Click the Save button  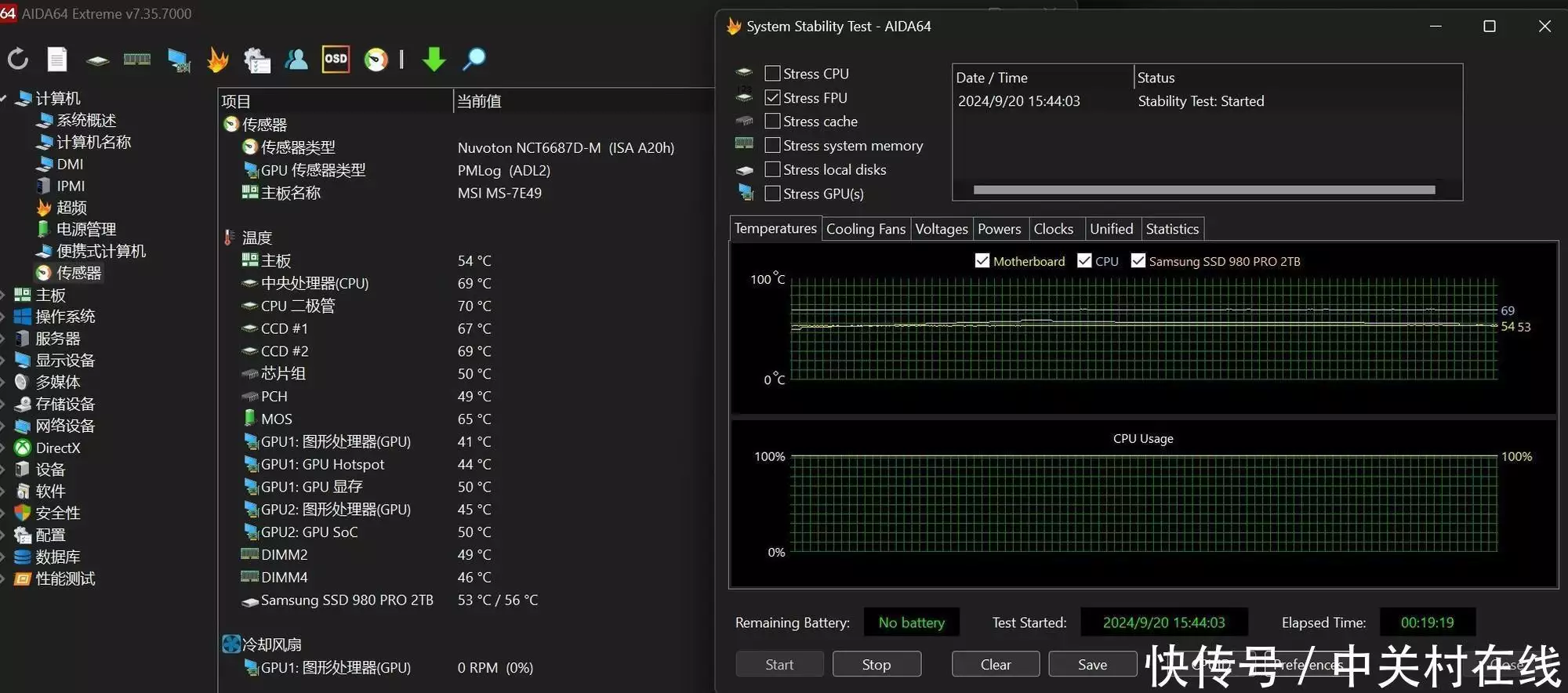(x=1093, y=664)
